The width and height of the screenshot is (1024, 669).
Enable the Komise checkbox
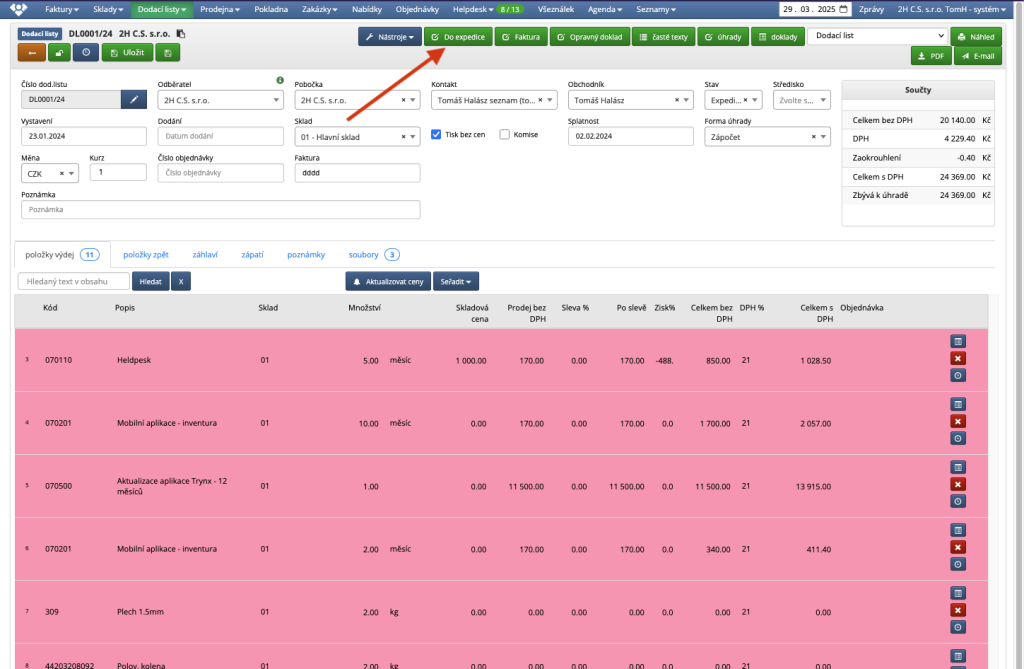(x=505, y=134)
